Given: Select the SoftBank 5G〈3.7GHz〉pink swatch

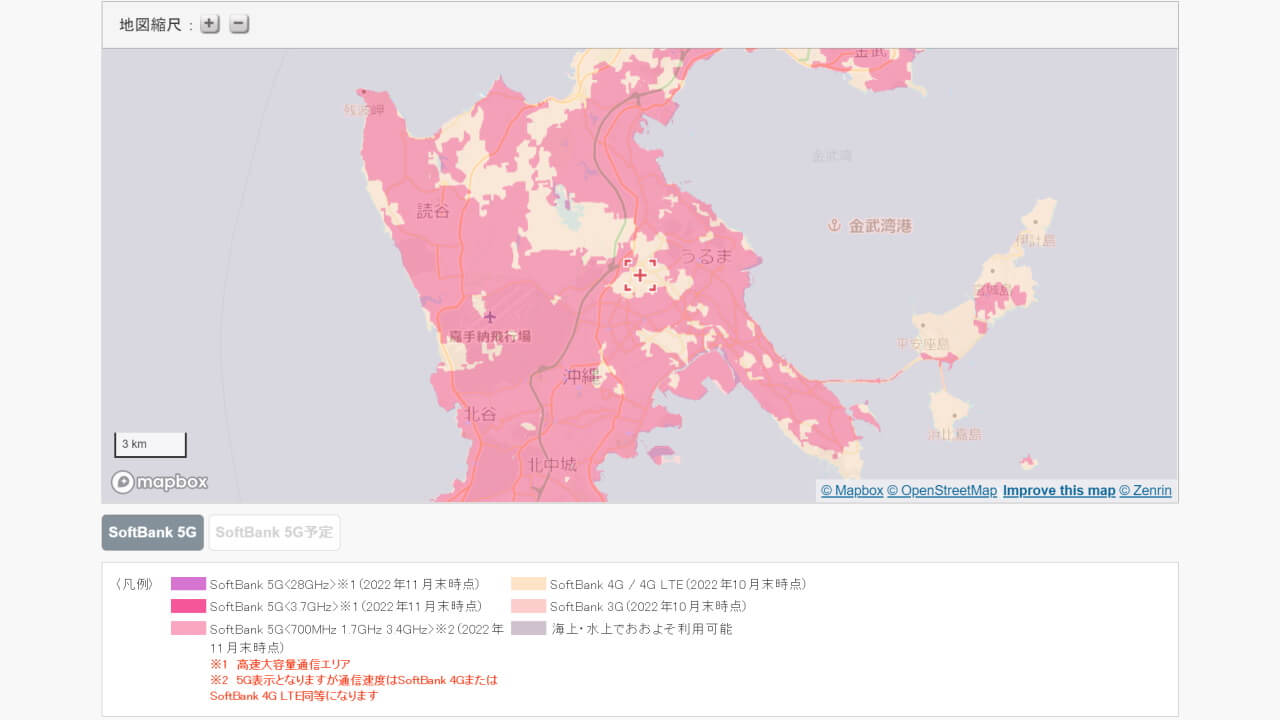Looking at the screenshot, I should (188, 606).
